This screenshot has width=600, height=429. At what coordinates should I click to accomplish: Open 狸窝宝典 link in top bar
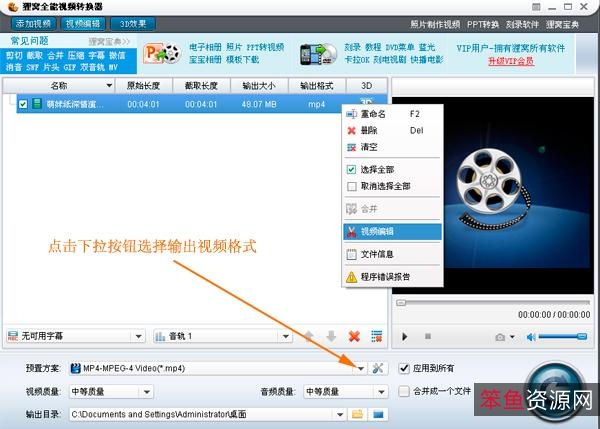point(562,24)
